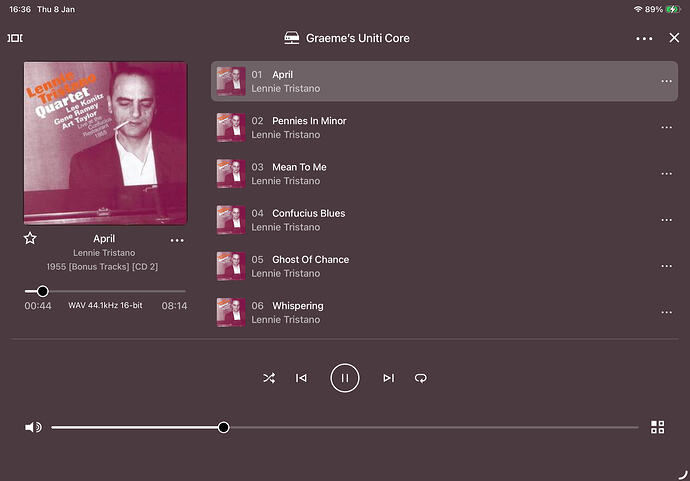Skip to the next track
Viewport: 690px width, 481px height.
[389, 378]
